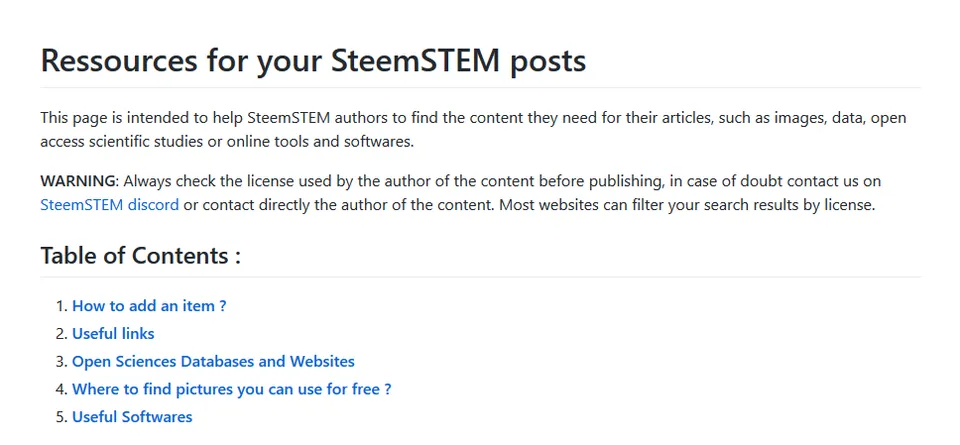This screenshot has width=960, height=445.
Task: Click the intro paragraph starting "This page is intended"
Action: pyautogui.click(x=473, y=130)
